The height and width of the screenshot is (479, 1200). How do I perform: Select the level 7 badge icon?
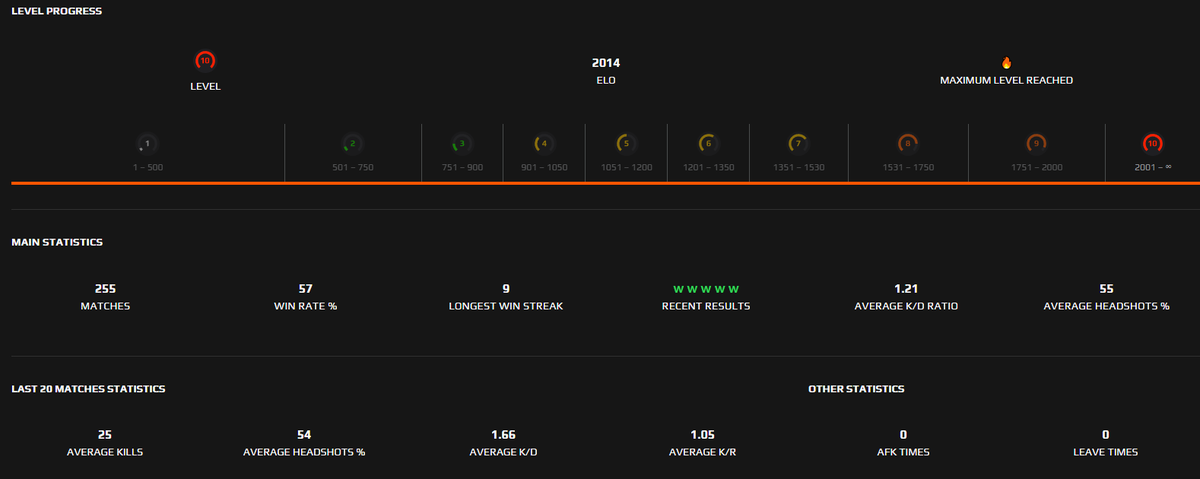pyautogui.click(x=798, y=144)
